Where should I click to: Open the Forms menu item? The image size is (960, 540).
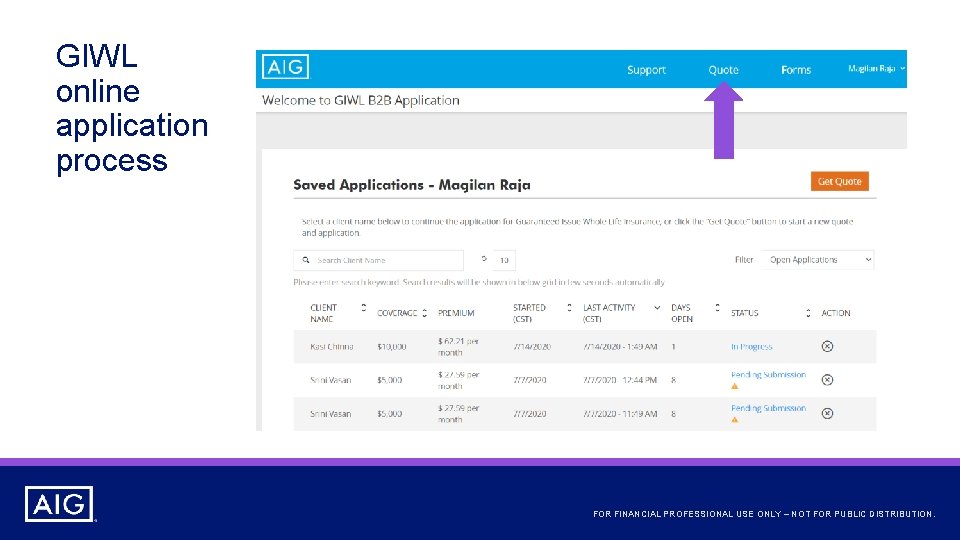coord(795,70)
